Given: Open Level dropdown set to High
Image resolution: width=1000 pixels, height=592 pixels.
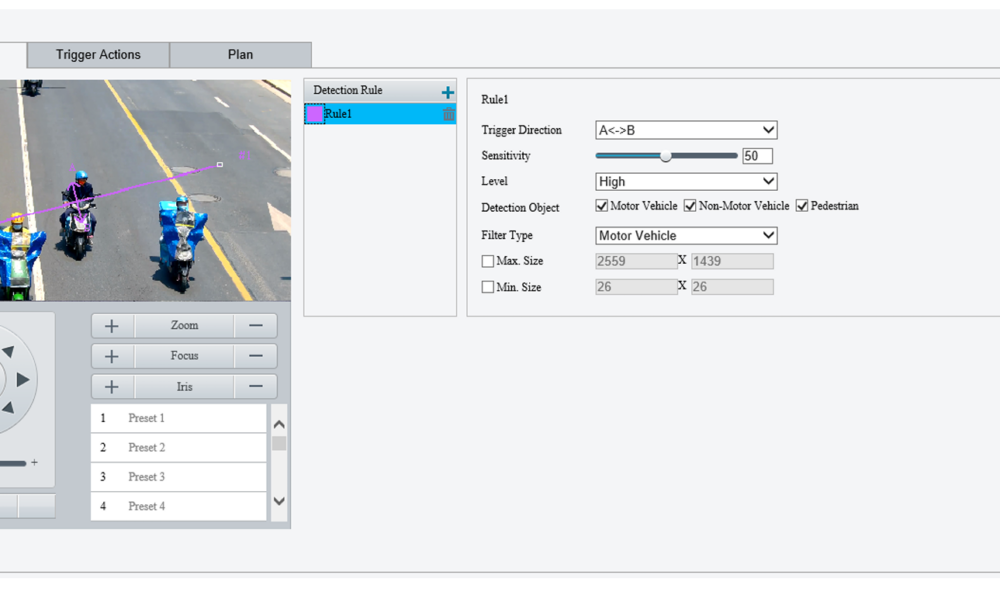Looking at the screenshot, I should click(x=686, y=182).
